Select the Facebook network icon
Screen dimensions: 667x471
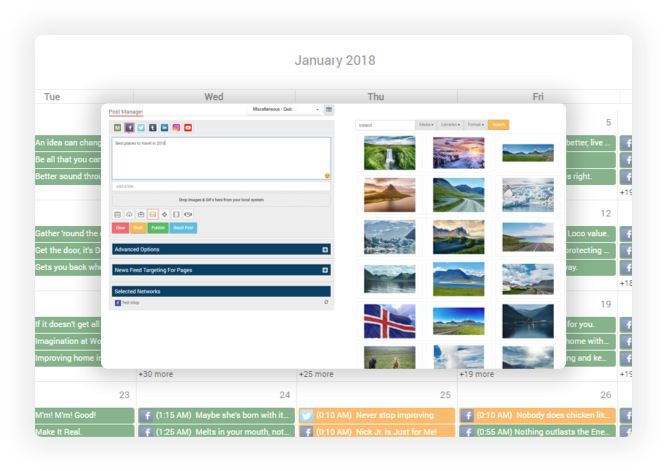[x=129, y=128]
